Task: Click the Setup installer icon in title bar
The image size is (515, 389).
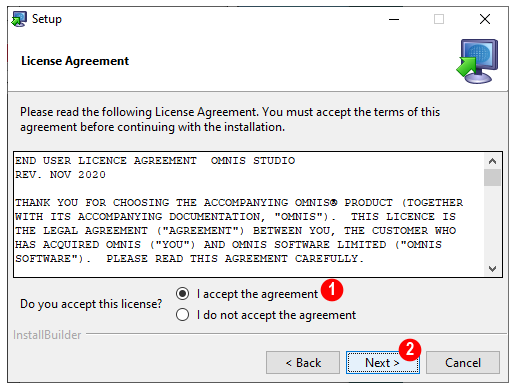Action: pos(19,19)
